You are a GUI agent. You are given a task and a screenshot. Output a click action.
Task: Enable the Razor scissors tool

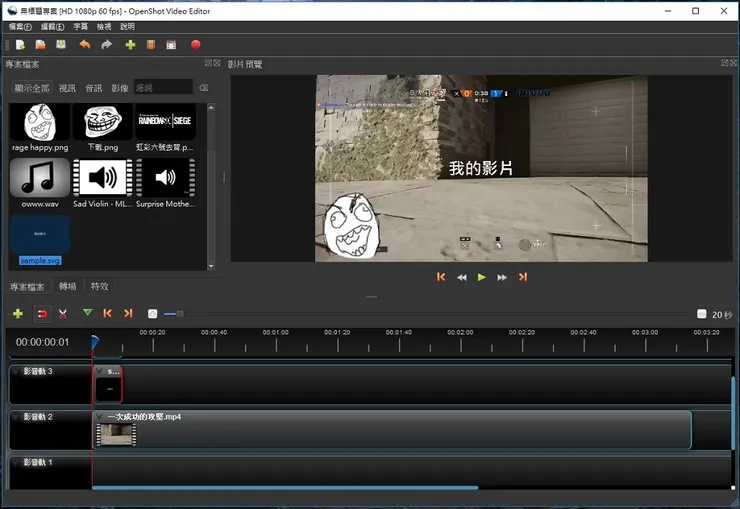coord(63,314)
